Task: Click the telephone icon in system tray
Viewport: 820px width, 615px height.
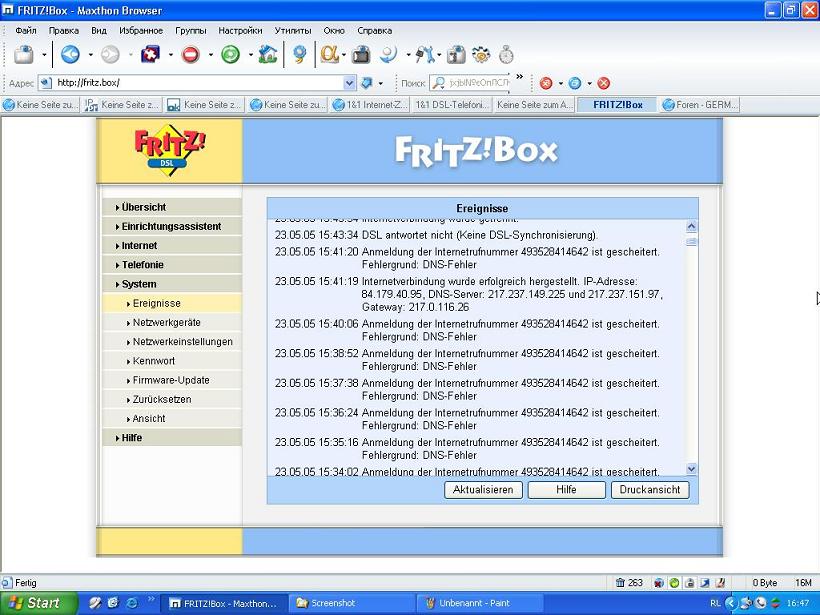Action: tap(761, 603)
